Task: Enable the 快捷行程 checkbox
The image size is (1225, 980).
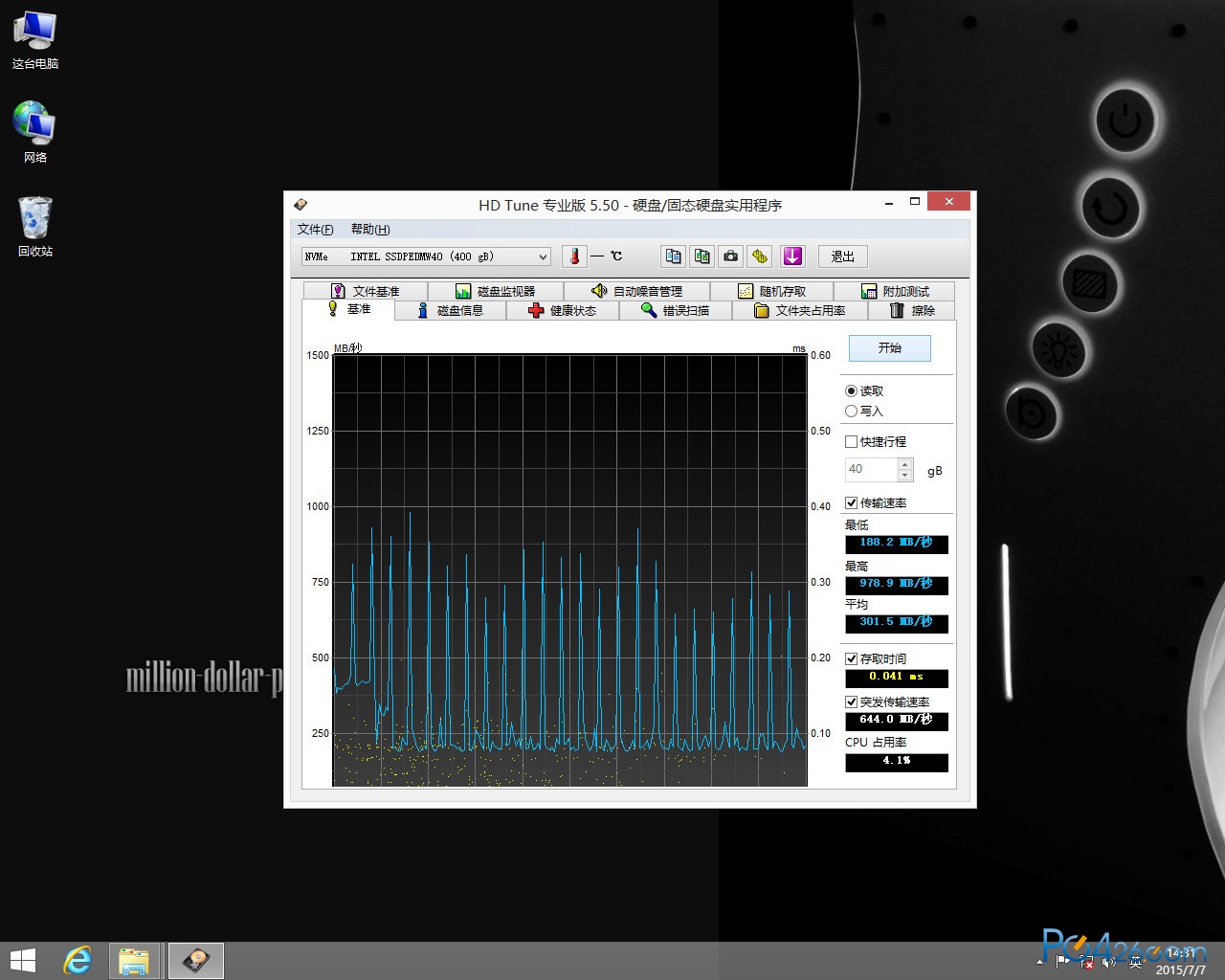Action: click(x=851, y=442)
